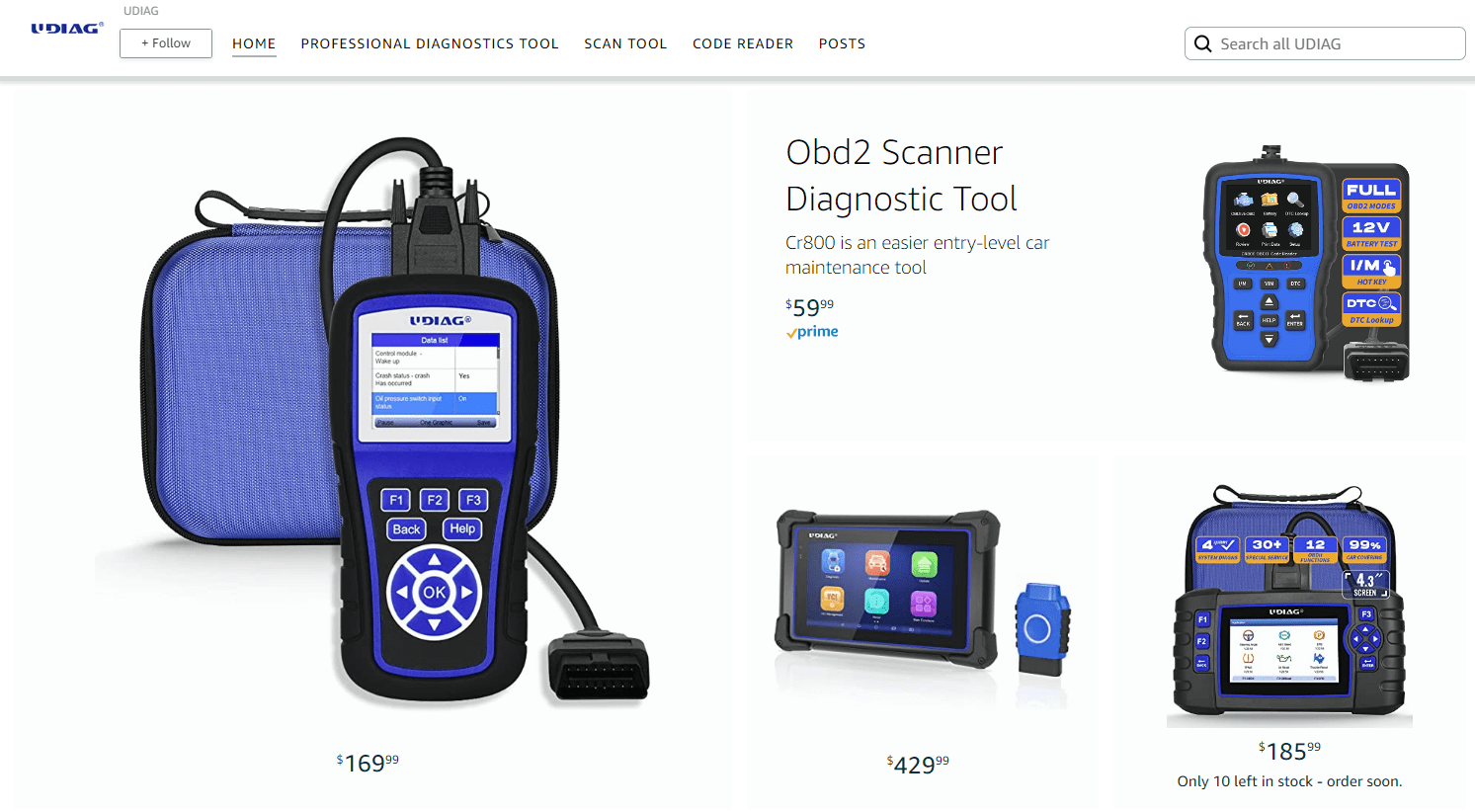Click the $169.99 price

tap(368, 763)
